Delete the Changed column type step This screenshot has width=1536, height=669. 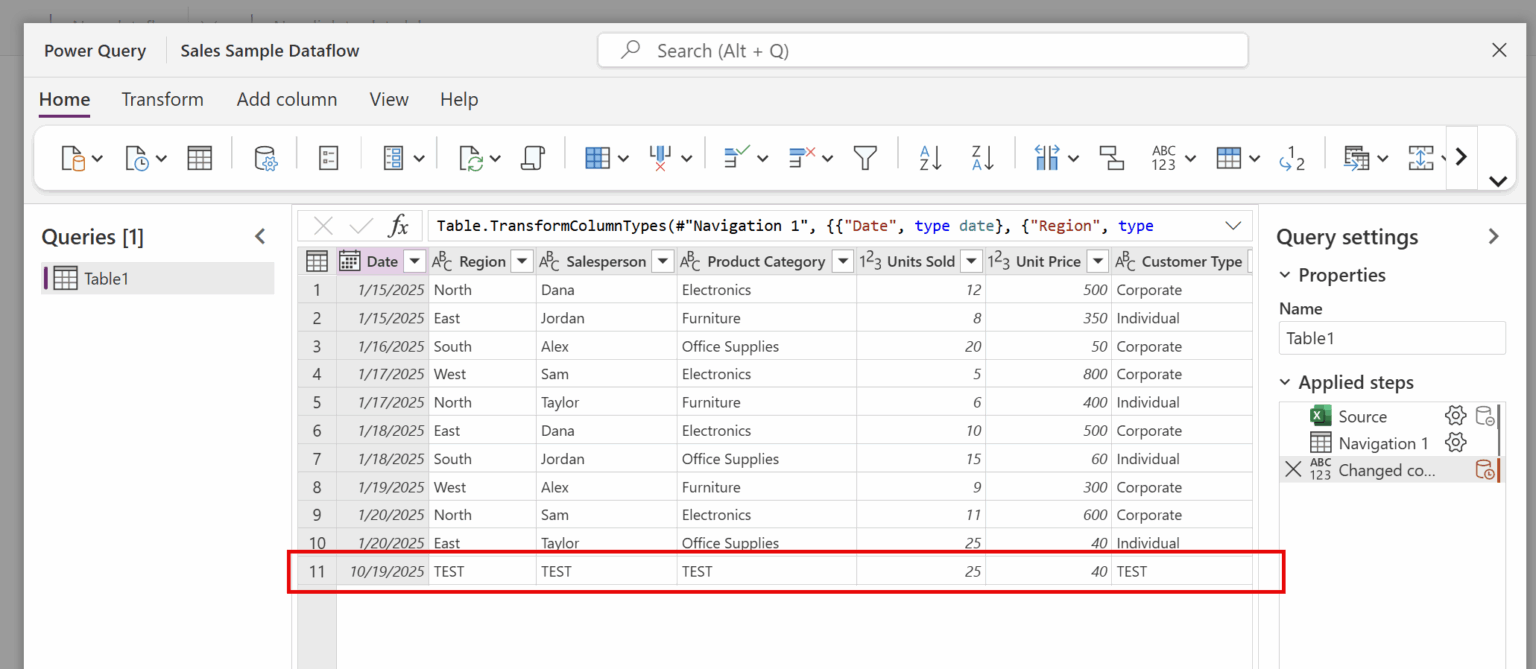click(1293, 470)
